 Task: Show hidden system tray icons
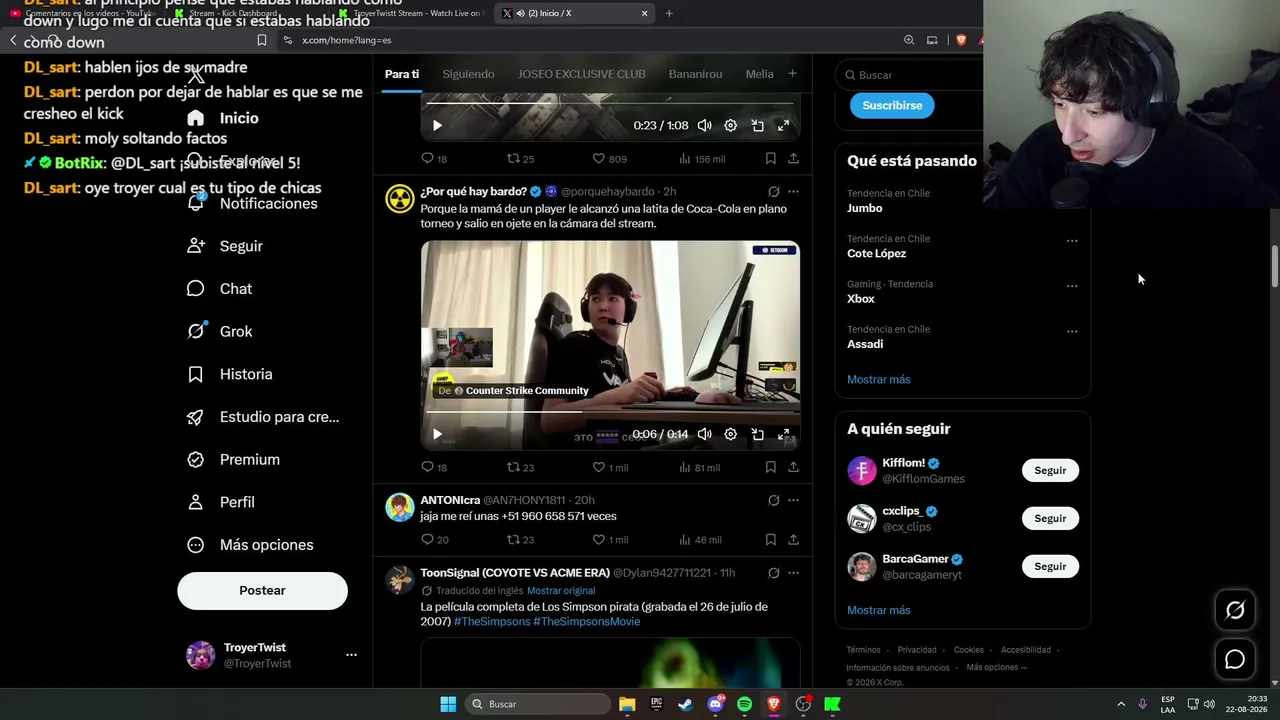[x=1121, y=704]
